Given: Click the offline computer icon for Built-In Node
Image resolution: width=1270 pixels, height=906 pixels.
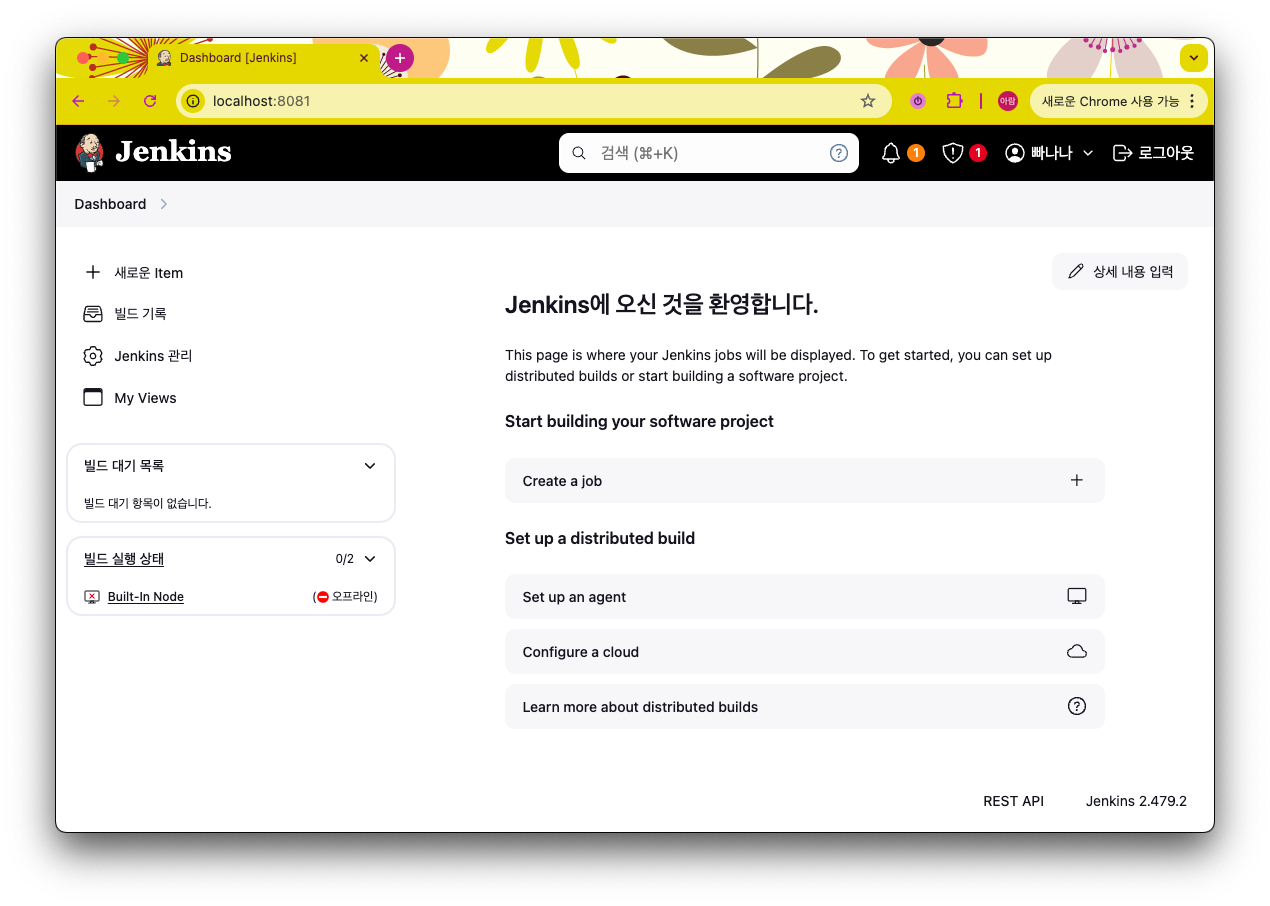Looking at the screenshot, I should coord(92,597).
